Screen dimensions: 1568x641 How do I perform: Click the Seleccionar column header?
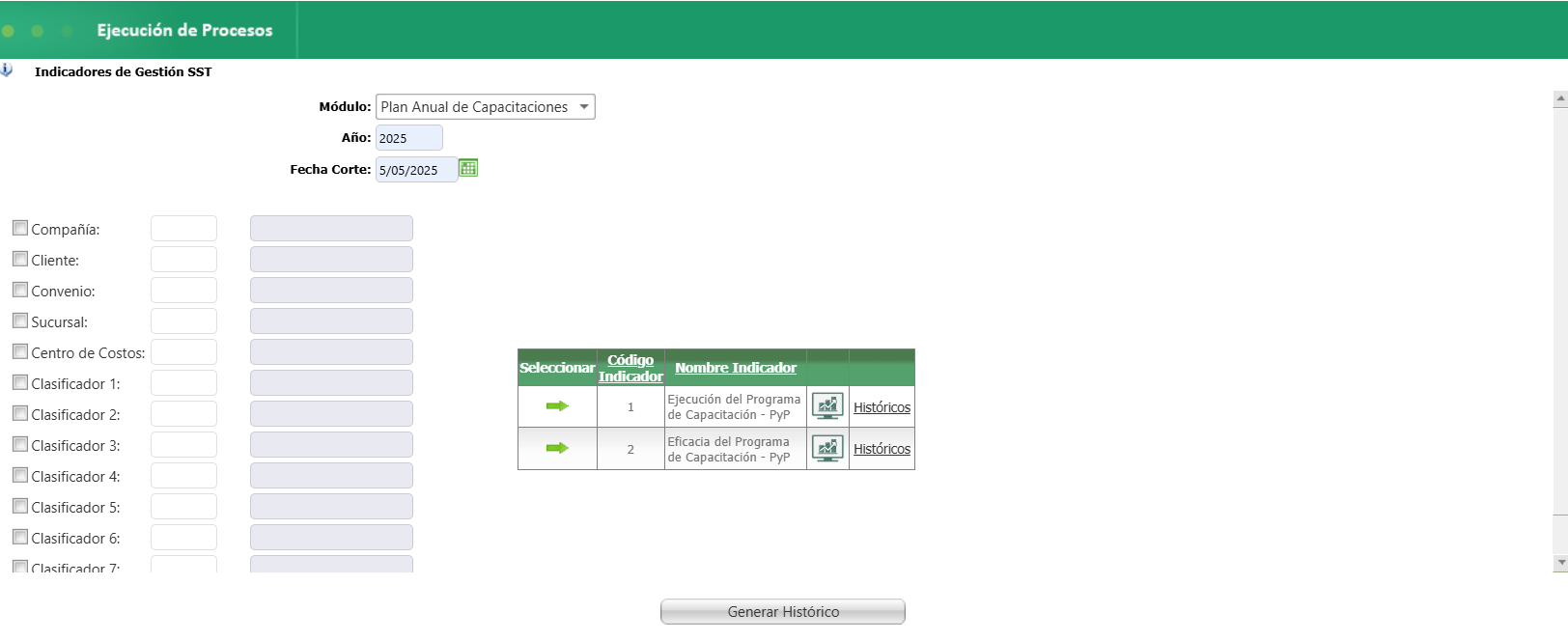pyautogui.click(x=557, y=368)
